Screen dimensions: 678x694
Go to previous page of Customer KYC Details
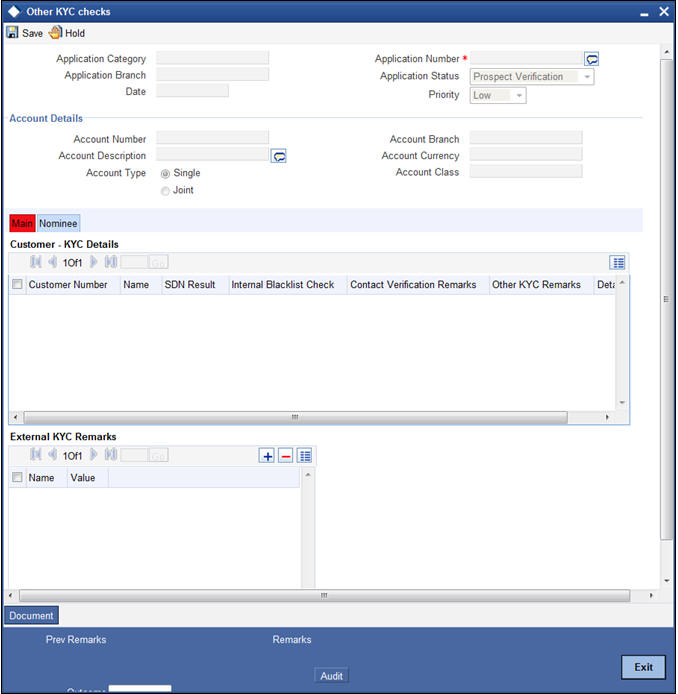pos(52,262)
